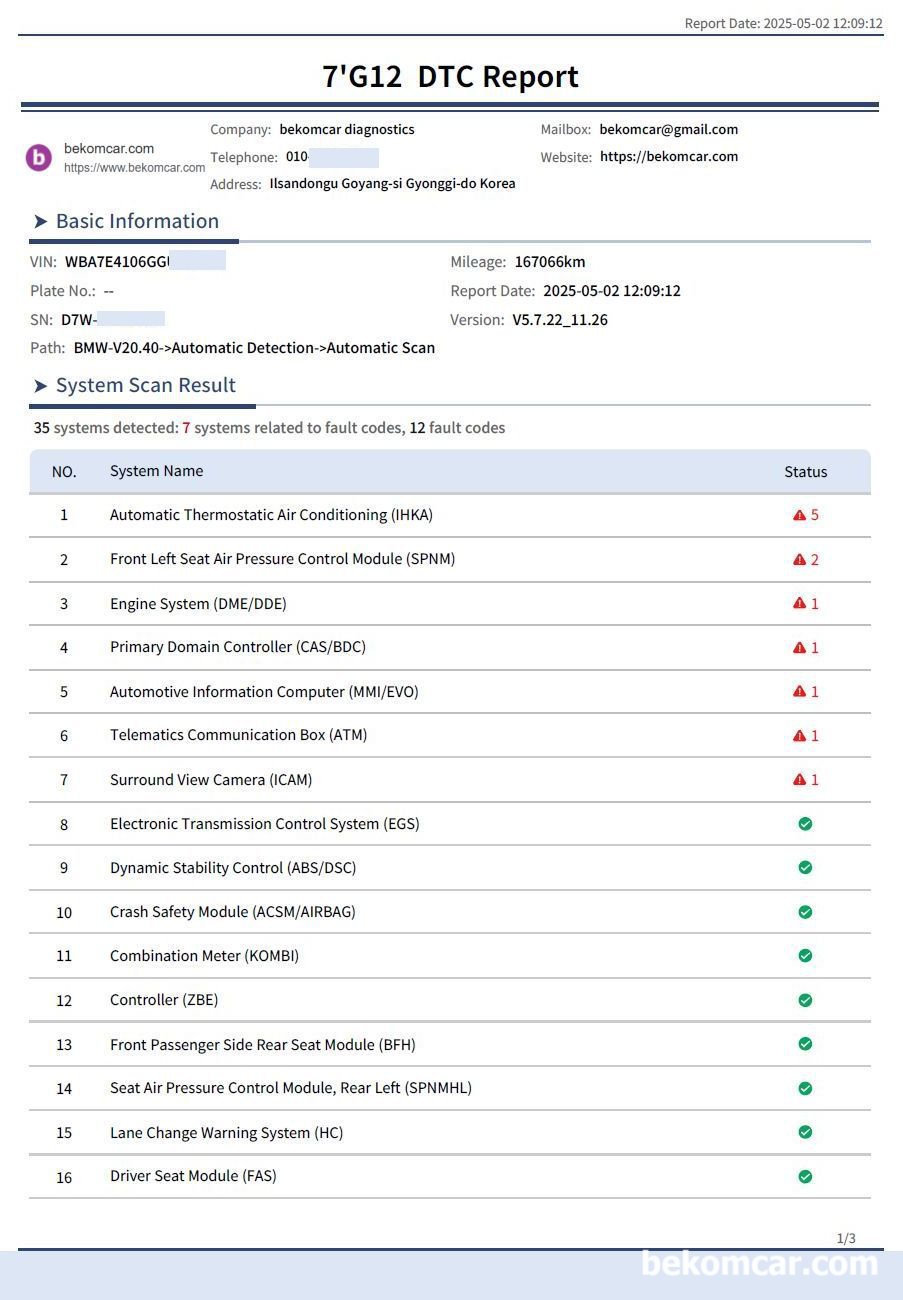Click the path "BMW-V20.40->Automatic Detection->Automatic Scan"
903x1300 pixels.
point(254,348)
